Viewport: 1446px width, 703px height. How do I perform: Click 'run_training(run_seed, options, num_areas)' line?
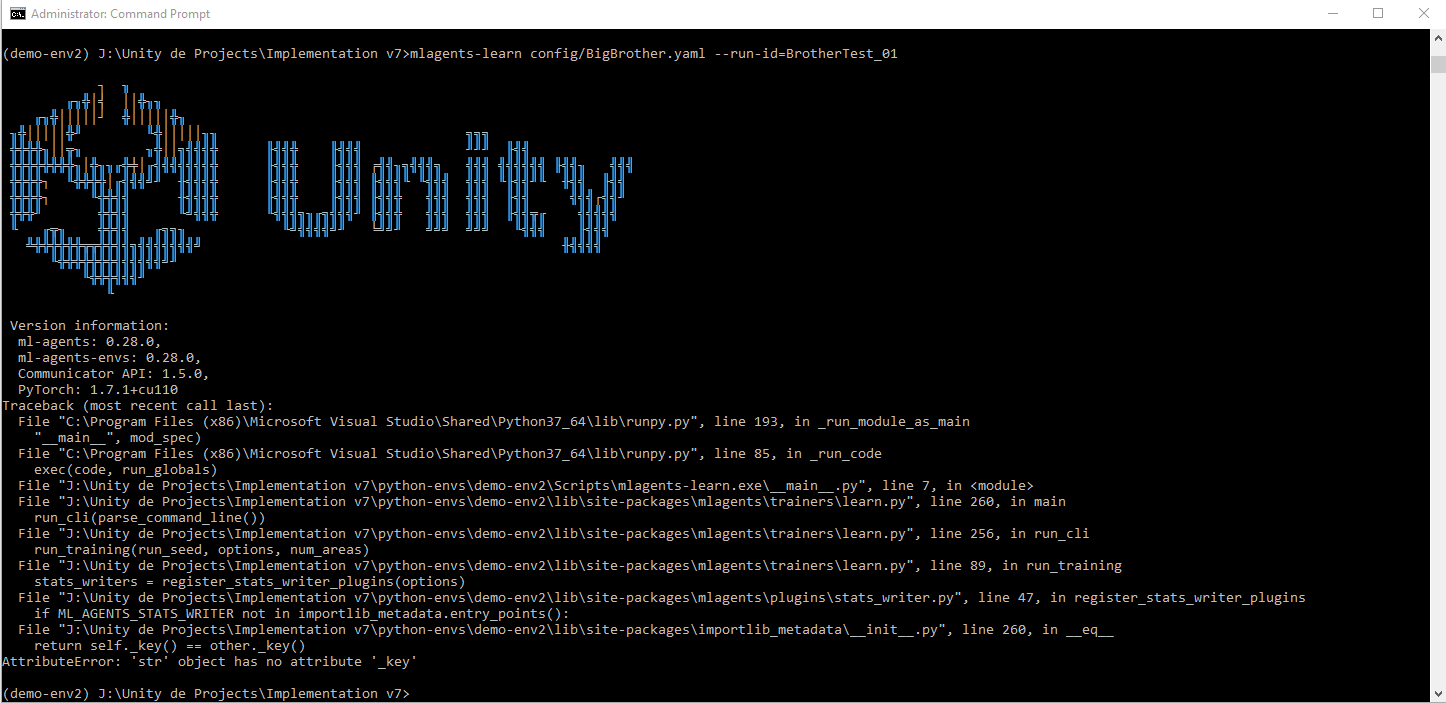(x=202, y=550)
